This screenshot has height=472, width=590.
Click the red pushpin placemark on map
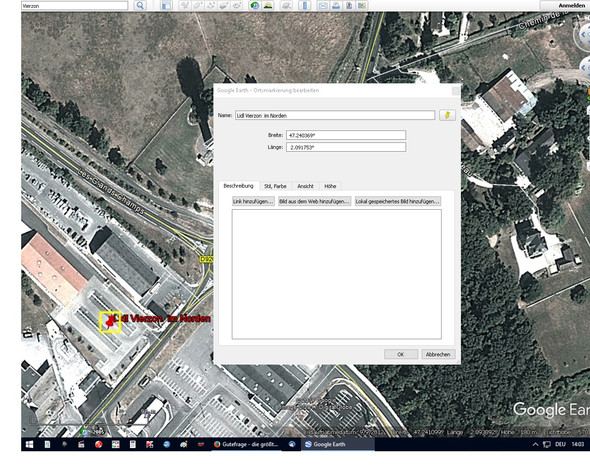110,322
